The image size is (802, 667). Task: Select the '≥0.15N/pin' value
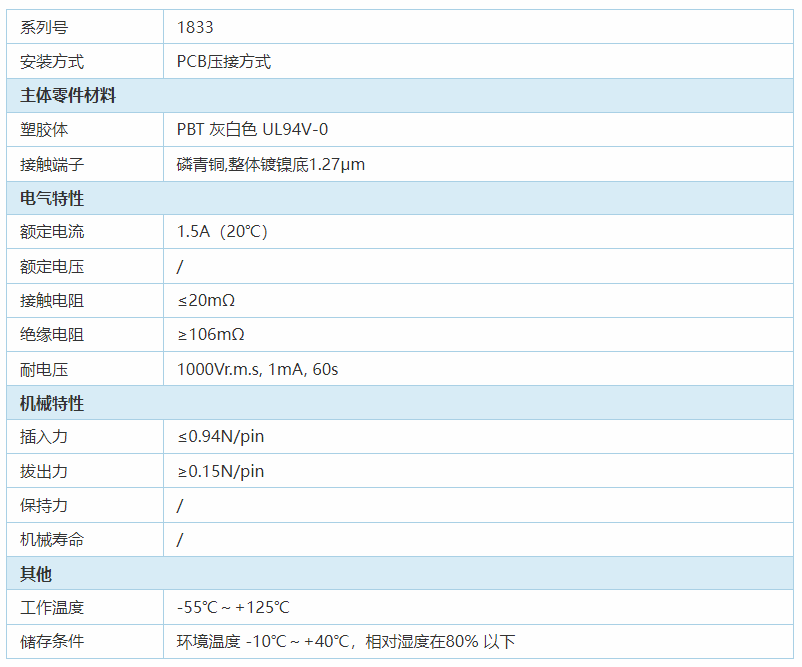(x=220, y=471)
